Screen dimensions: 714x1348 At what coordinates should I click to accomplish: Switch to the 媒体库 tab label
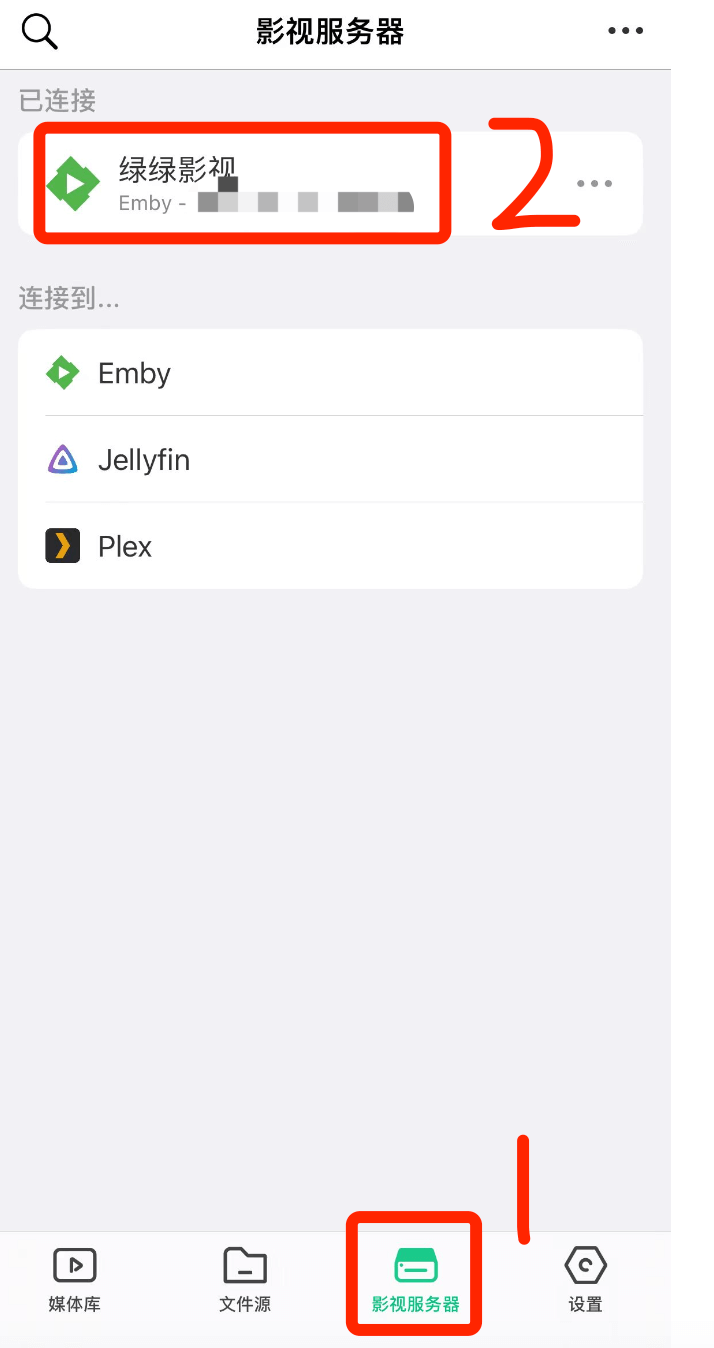pyautogui.click(x=75, y=1304)
